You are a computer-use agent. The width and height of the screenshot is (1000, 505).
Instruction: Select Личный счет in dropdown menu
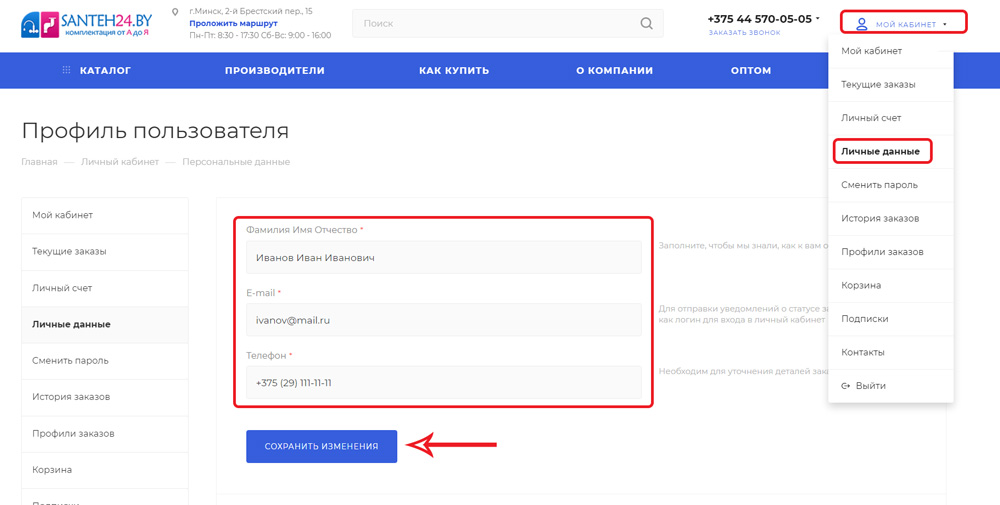click(x=890, y=118)
